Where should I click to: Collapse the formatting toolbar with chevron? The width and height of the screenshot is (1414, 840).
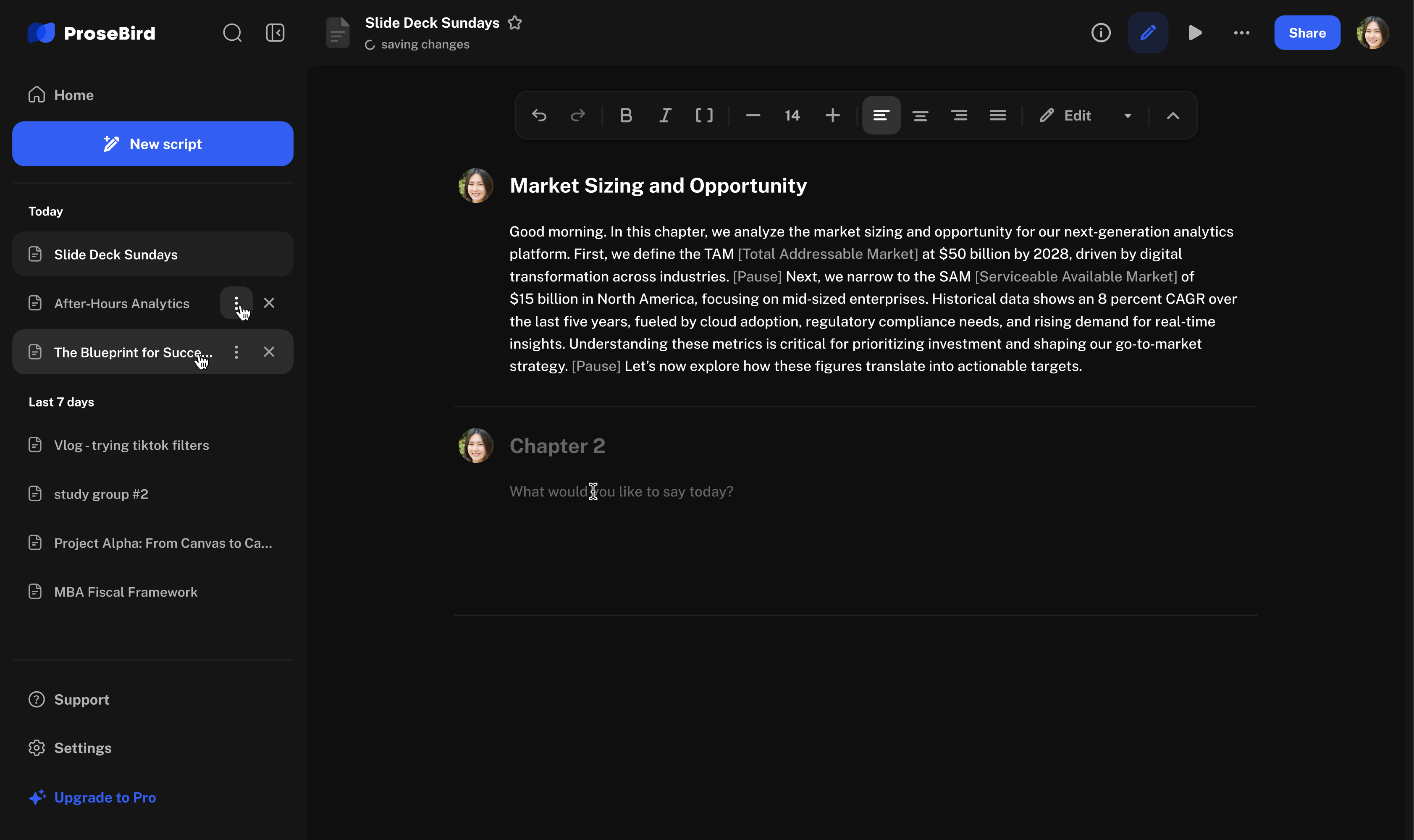point(1173,115)
